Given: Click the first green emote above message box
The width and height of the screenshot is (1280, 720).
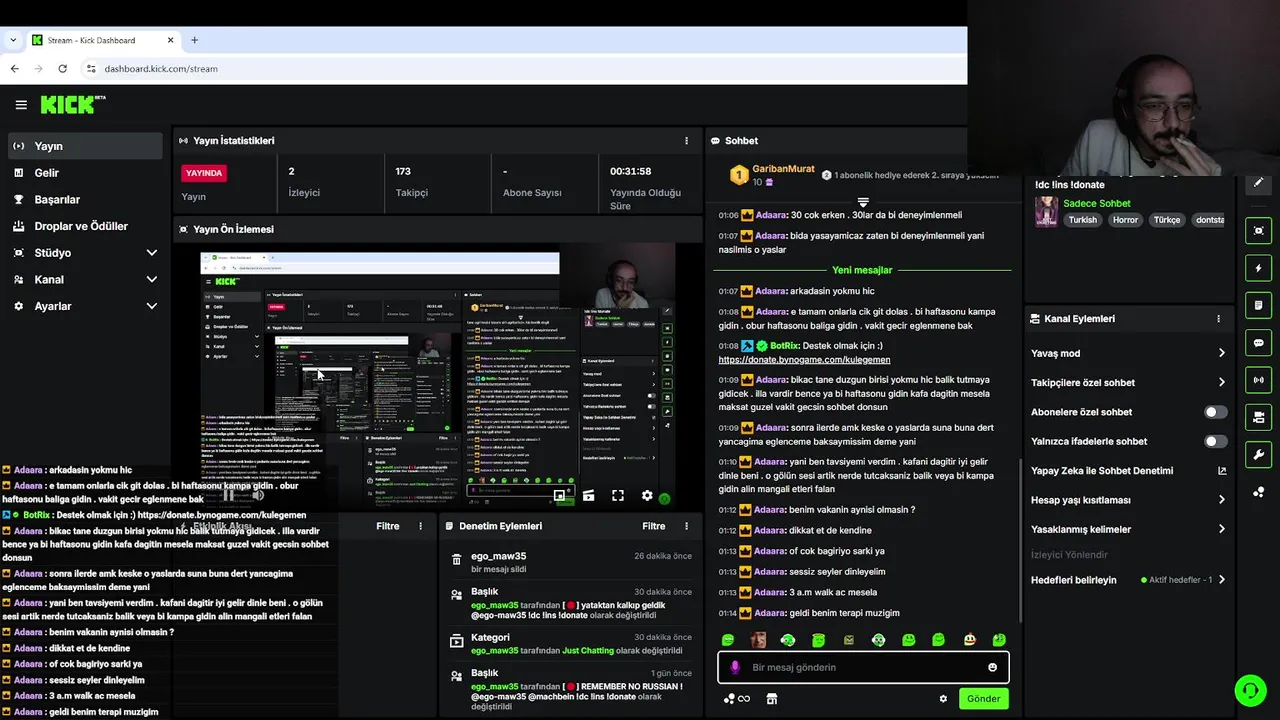Looking at the screenshot, I should [728, 640].
